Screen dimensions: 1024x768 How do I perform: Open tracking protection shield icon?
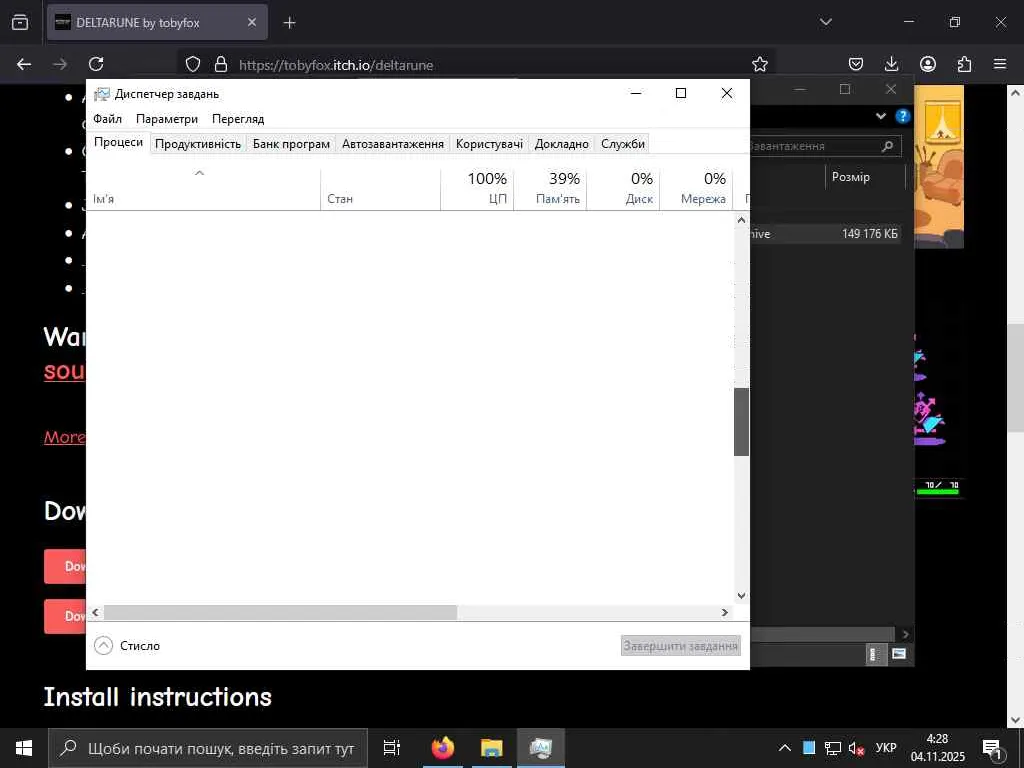(193, 64)
